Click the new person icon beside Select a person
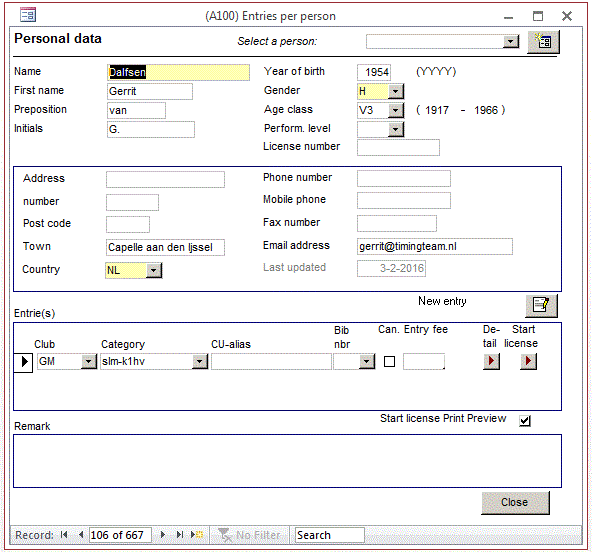 coord(543,42)
